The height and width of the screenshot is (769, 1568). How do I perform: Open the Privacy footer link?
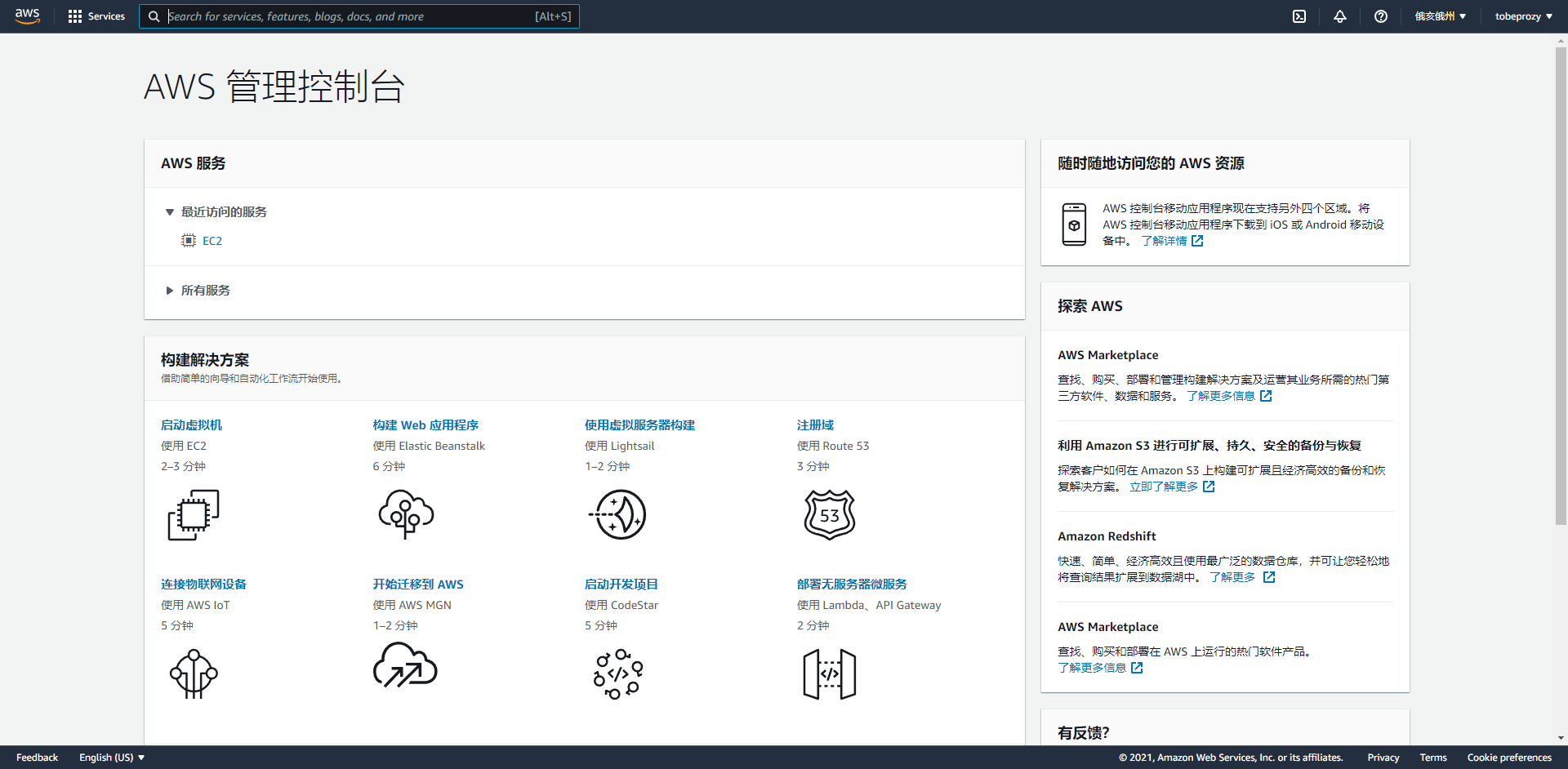[1383, 758]
